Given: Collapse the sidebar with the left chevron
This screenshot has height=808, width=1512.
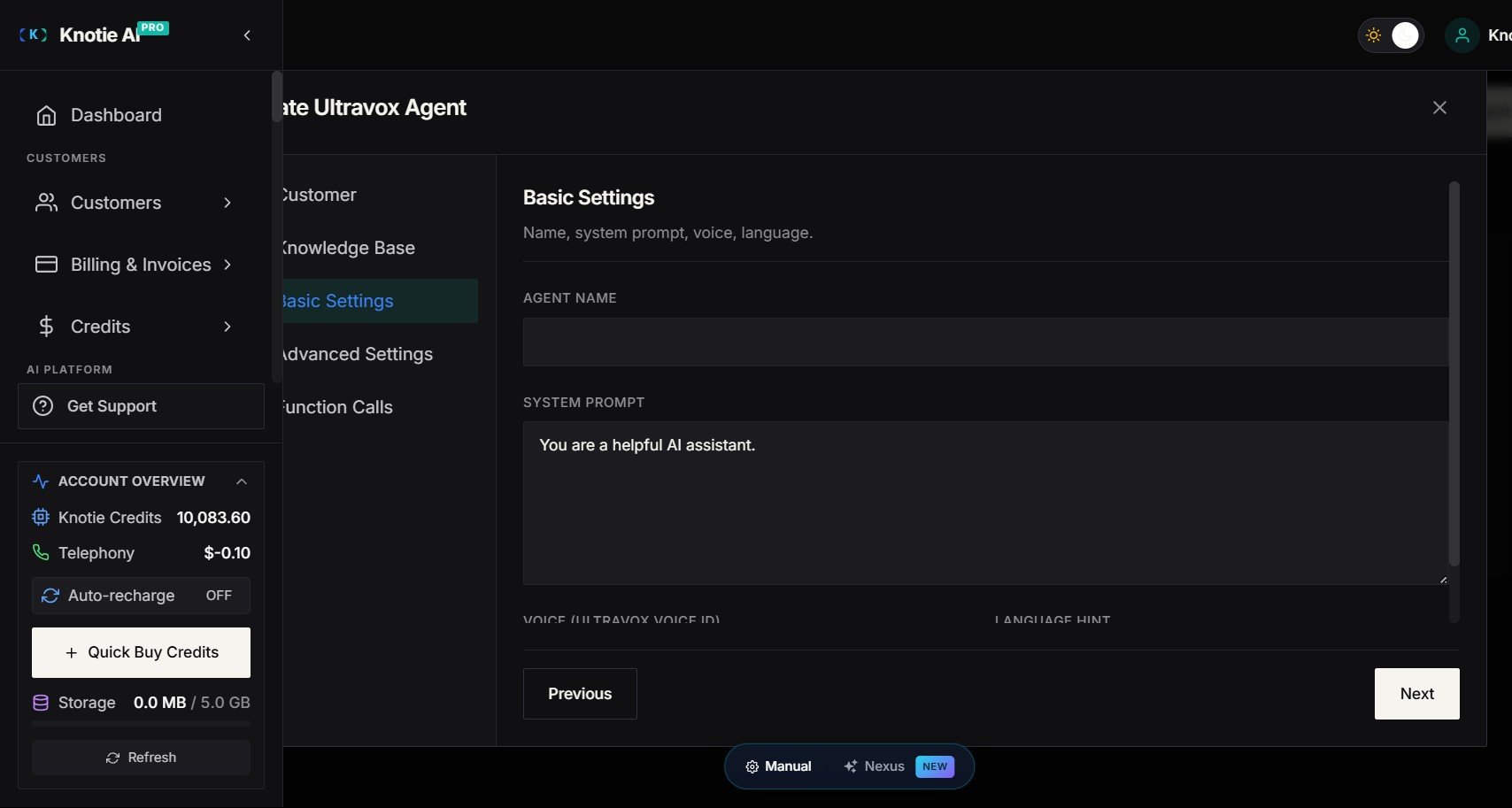Looking at the screenshot, I should coord(247,35).
